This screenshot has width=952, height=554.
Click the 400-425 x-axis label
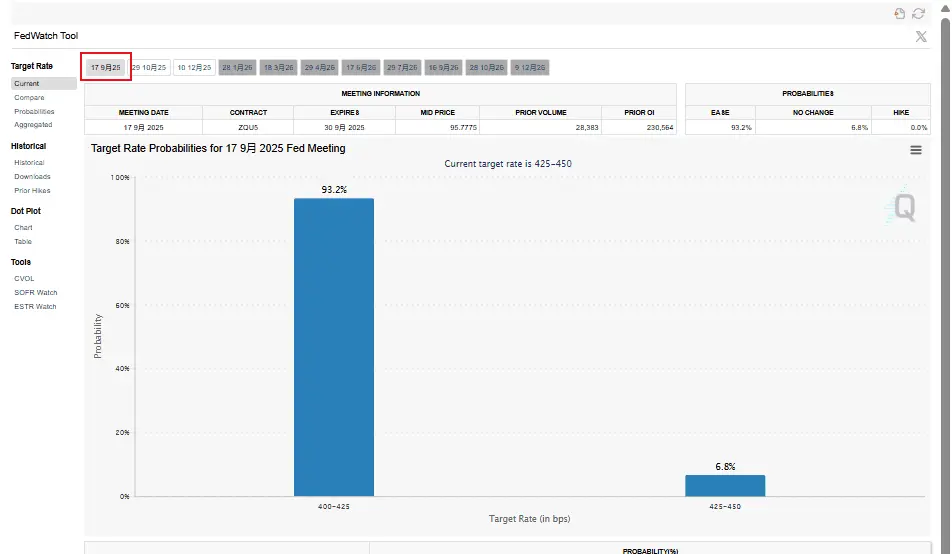333,507
